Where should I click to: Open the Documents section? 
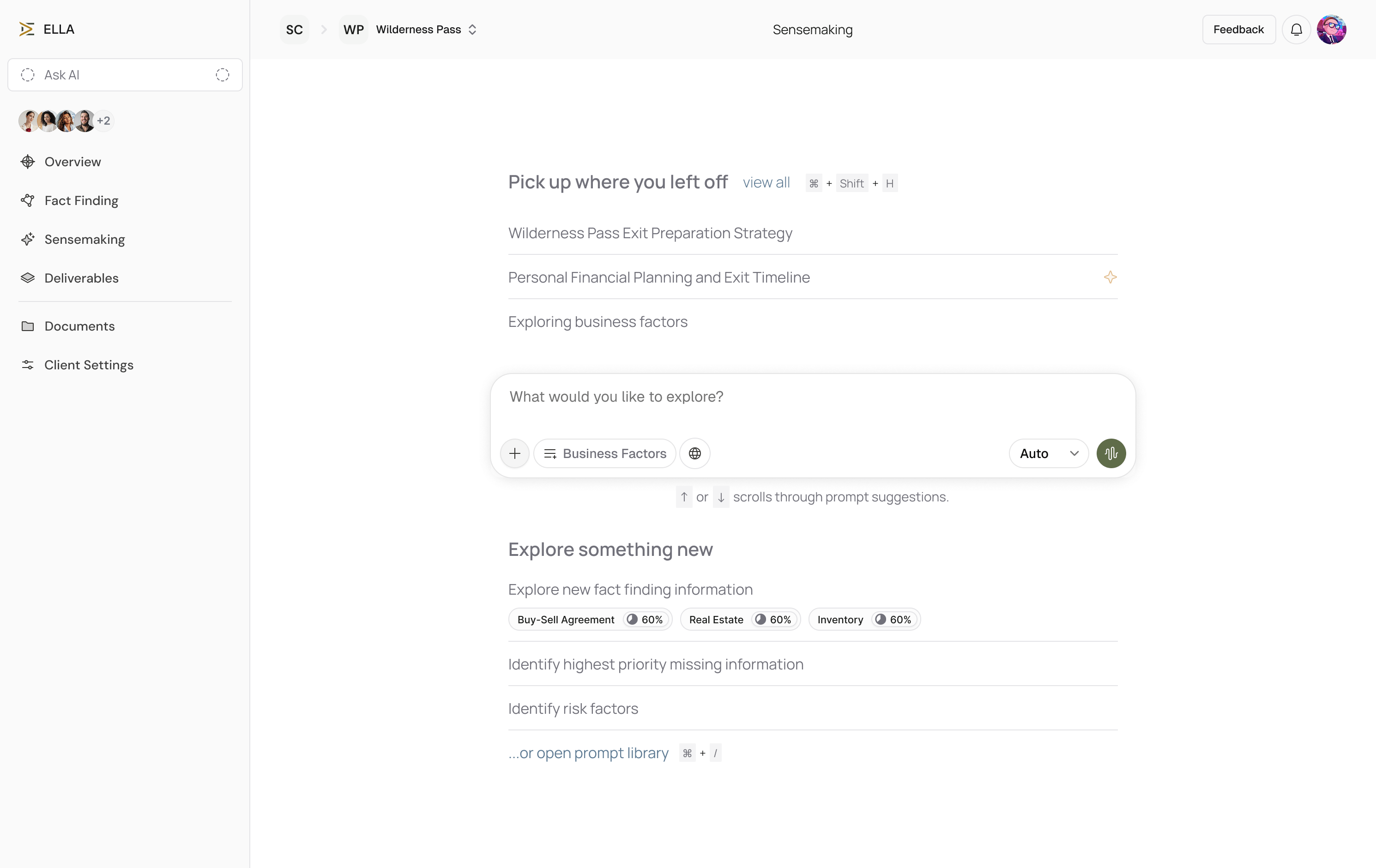coord(79,326)
